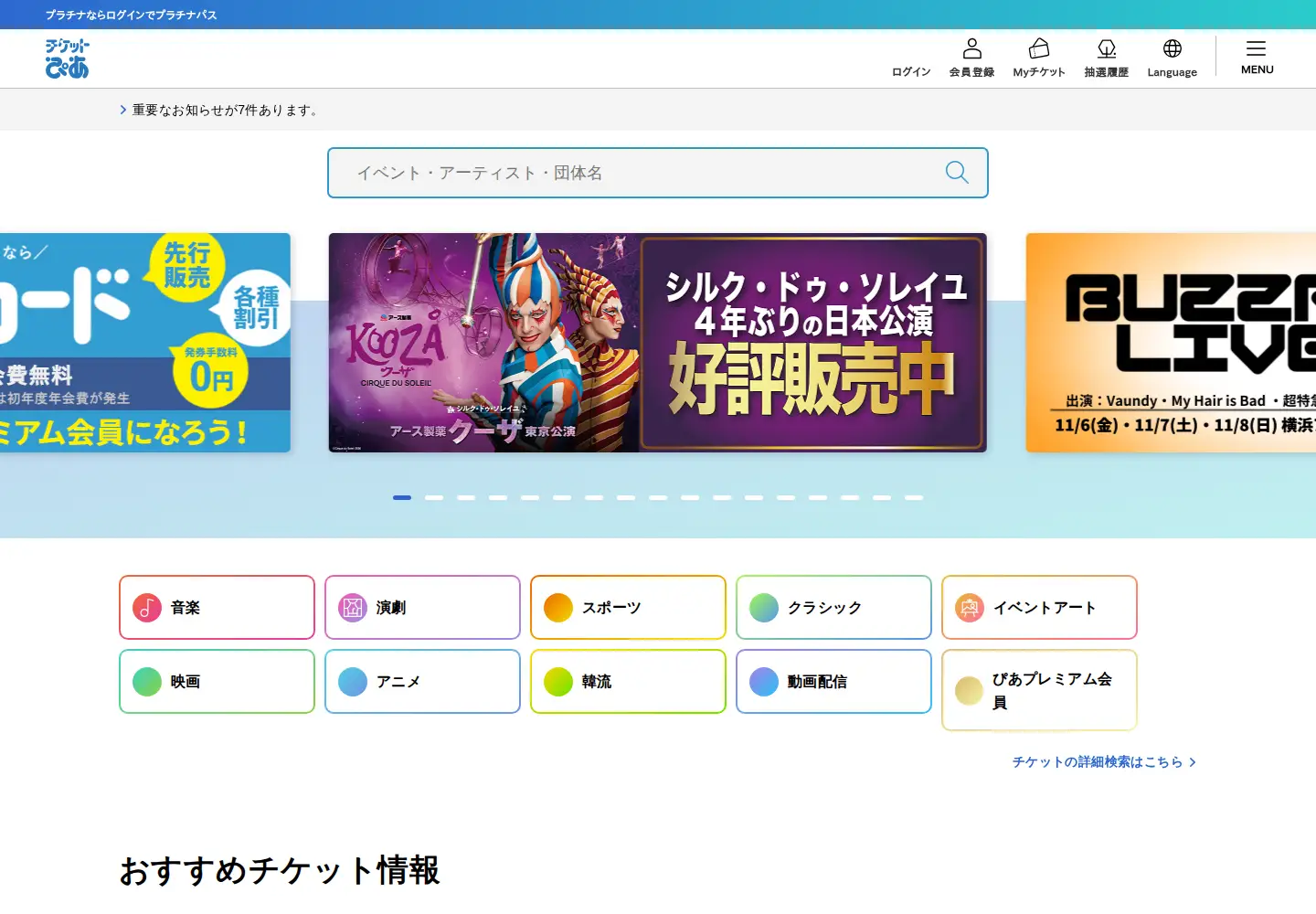Open Myチケット ticket icon
The width and height of the screenshot is (1316, 914).
(1039, 48)
